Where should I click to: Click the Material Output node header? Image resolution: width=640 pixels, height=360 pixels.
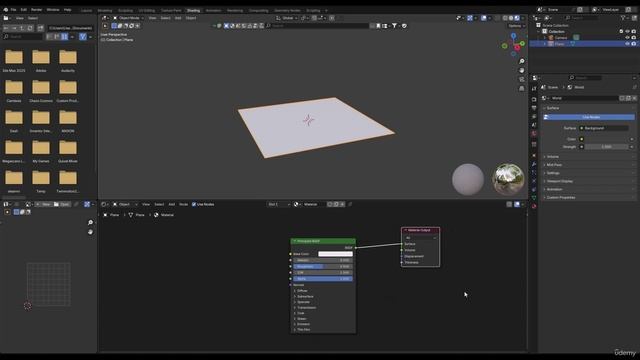[x=420, y=230]
